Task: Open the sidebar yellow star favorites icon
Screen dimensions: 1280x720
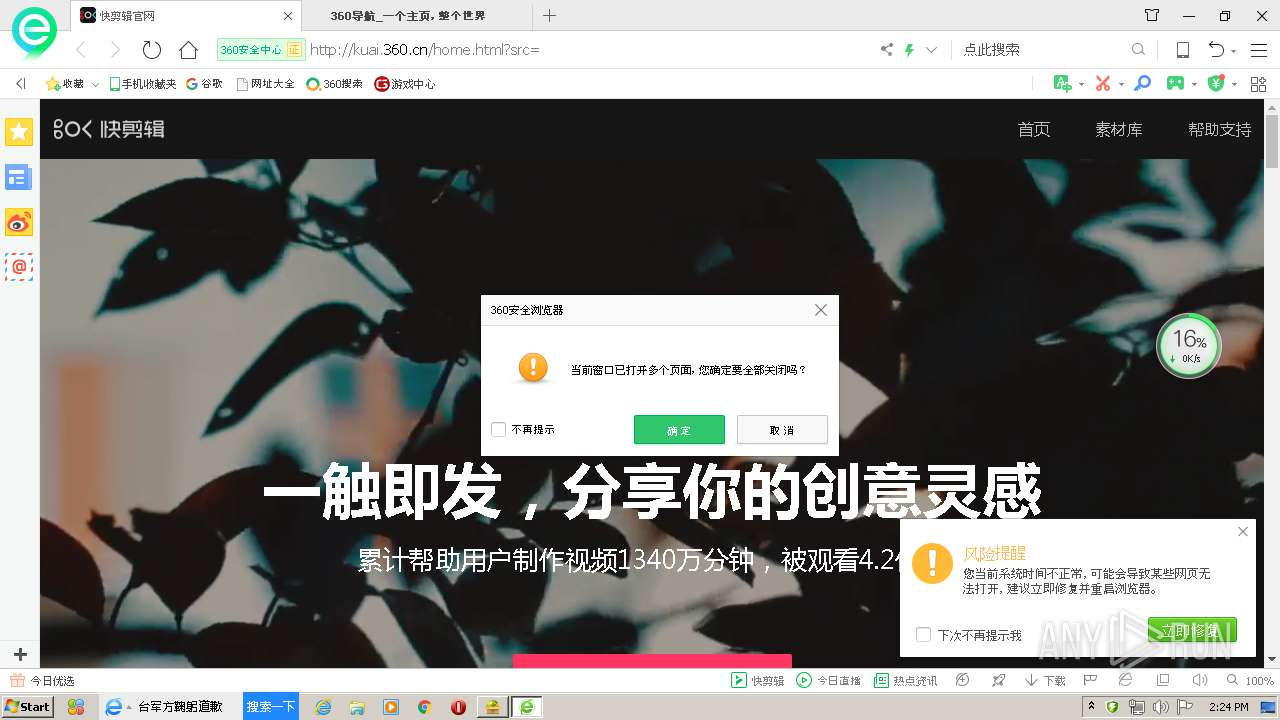Action: (19, 131)
